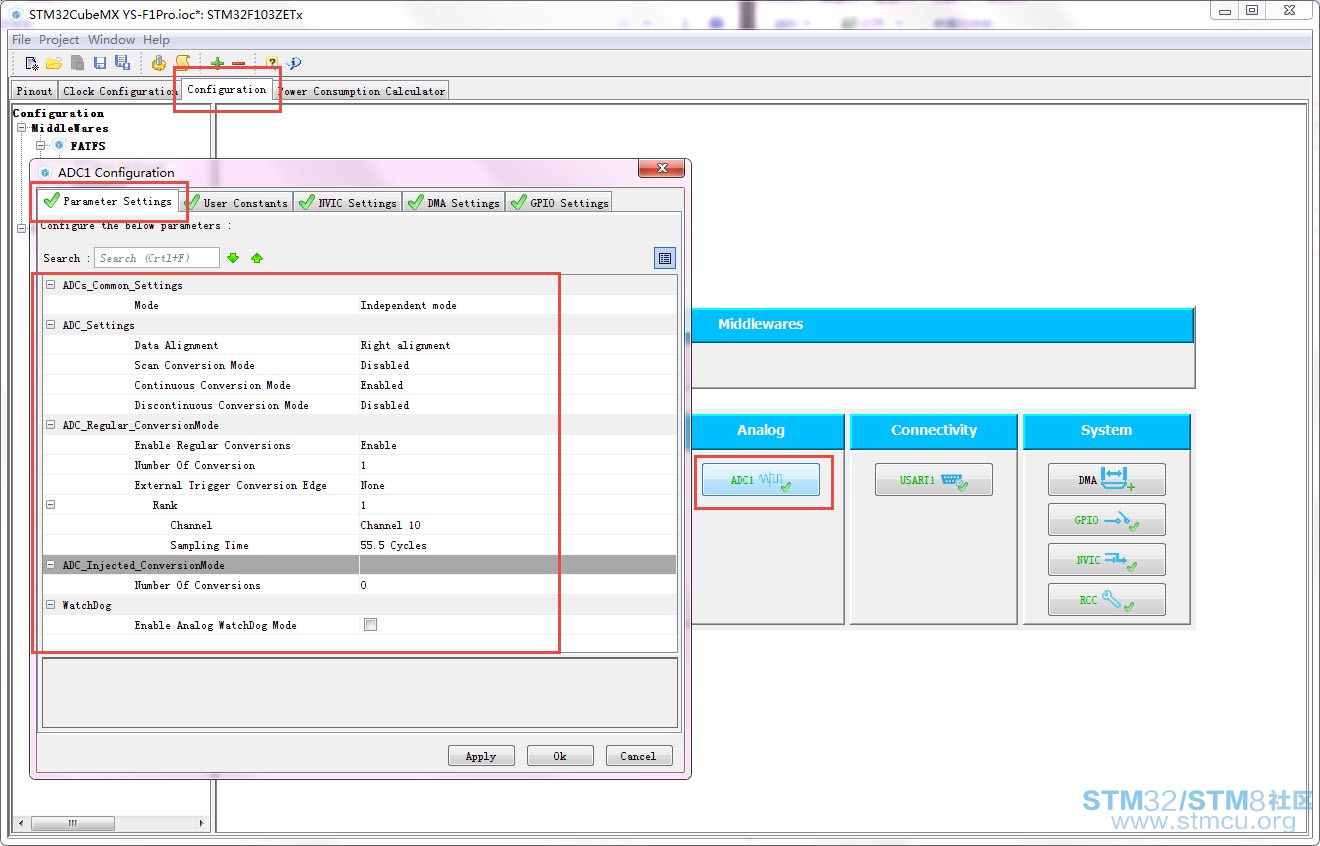Select Discontinuous Conversion Mode row
Screen dimensions: 1320x846
359,405
